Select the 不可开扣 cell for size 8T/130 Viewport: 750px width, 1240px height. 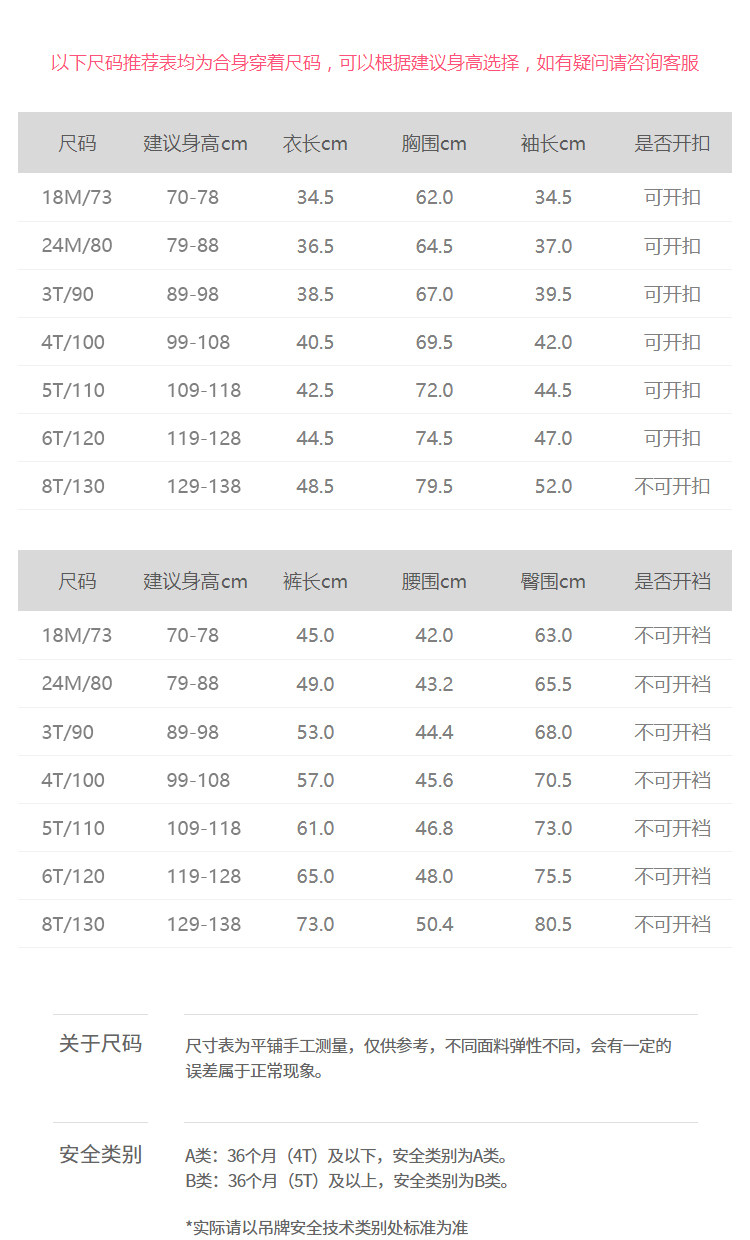(x=672, y=486)
